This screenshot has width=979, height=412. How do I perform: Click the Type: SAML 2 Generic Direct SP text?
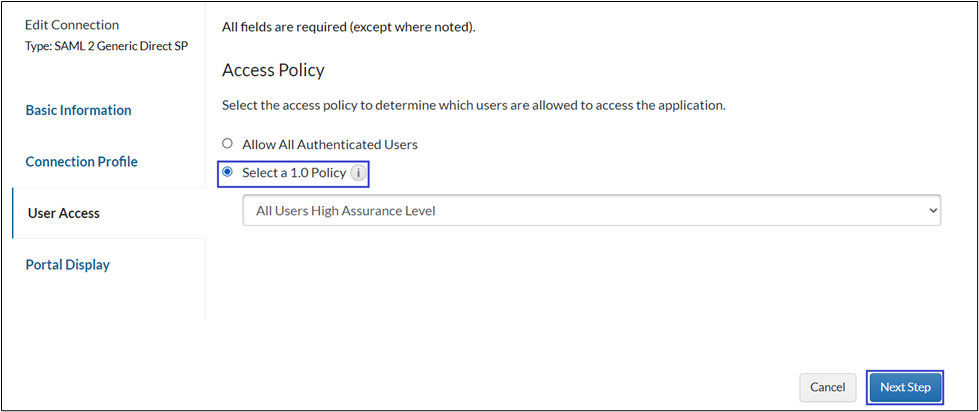pyautogui.click(x=106, y=47)
